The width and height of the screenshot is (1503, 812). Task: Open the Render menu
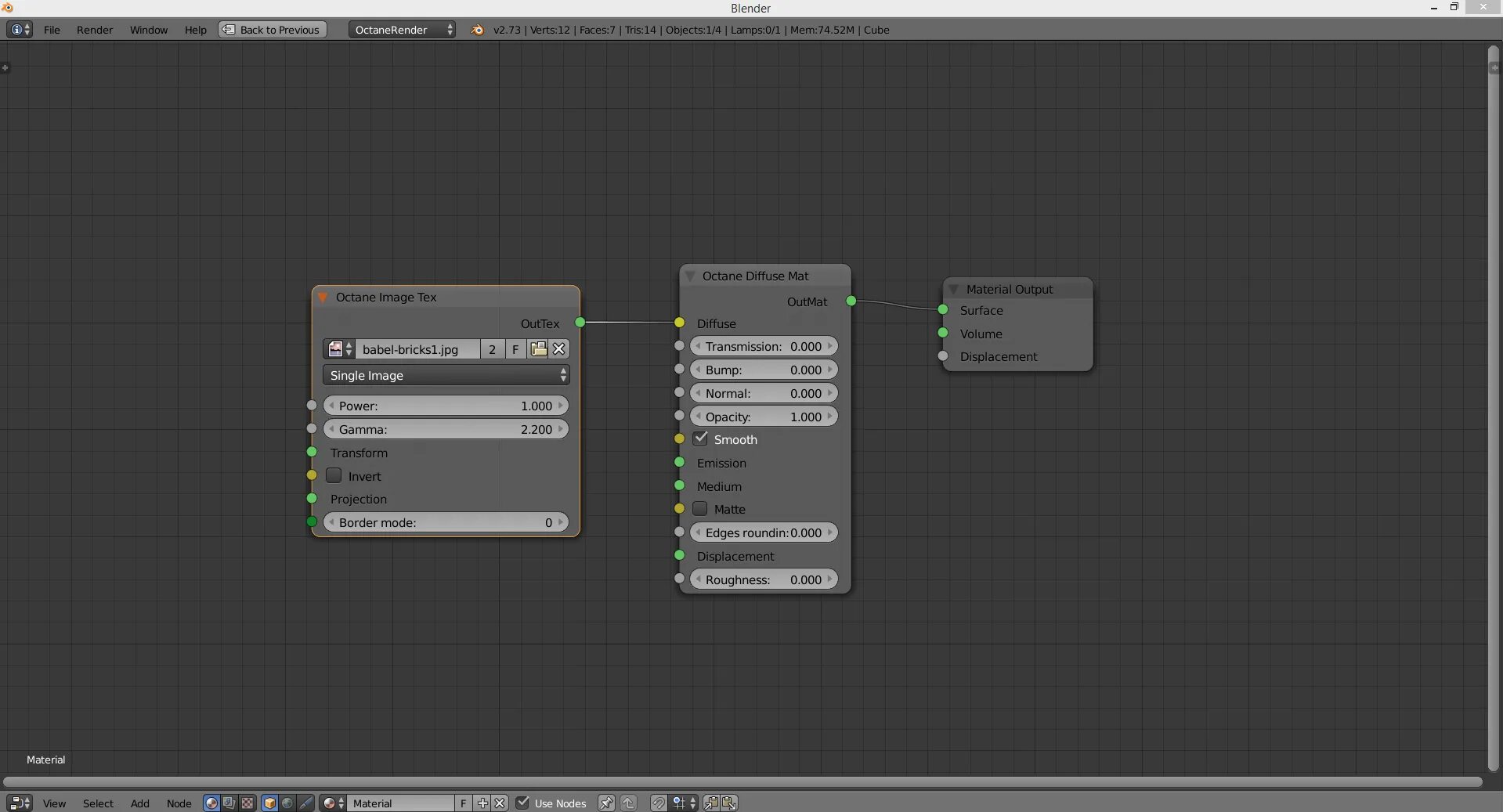95,30
